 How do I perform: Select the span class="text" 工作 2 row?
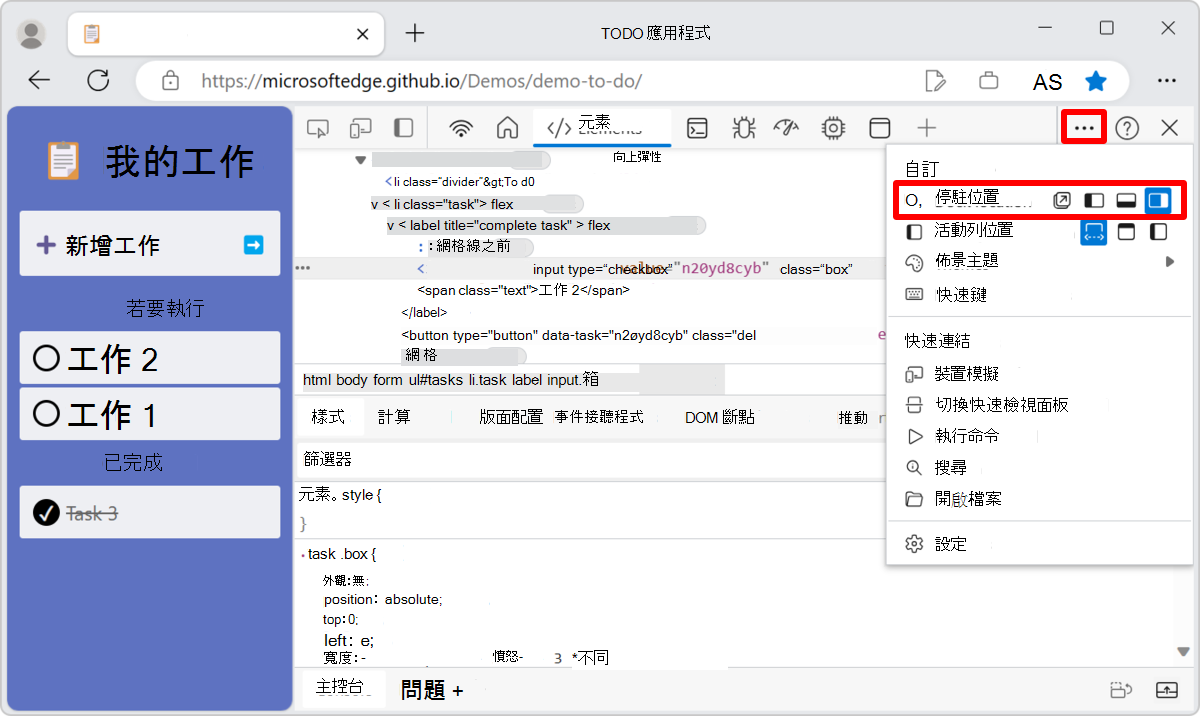click(523, 290)
